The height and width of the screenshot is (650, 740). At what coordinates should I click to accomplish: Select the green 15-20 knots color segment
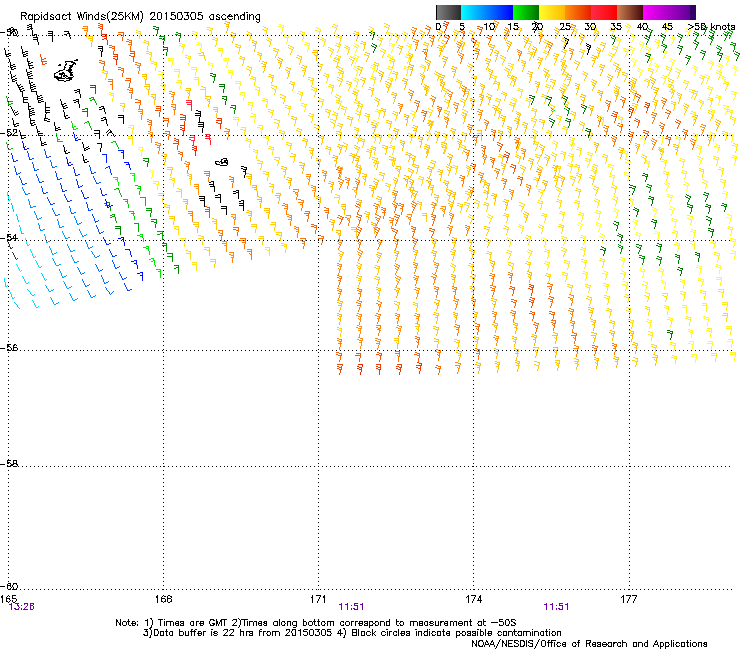(526, 12)
